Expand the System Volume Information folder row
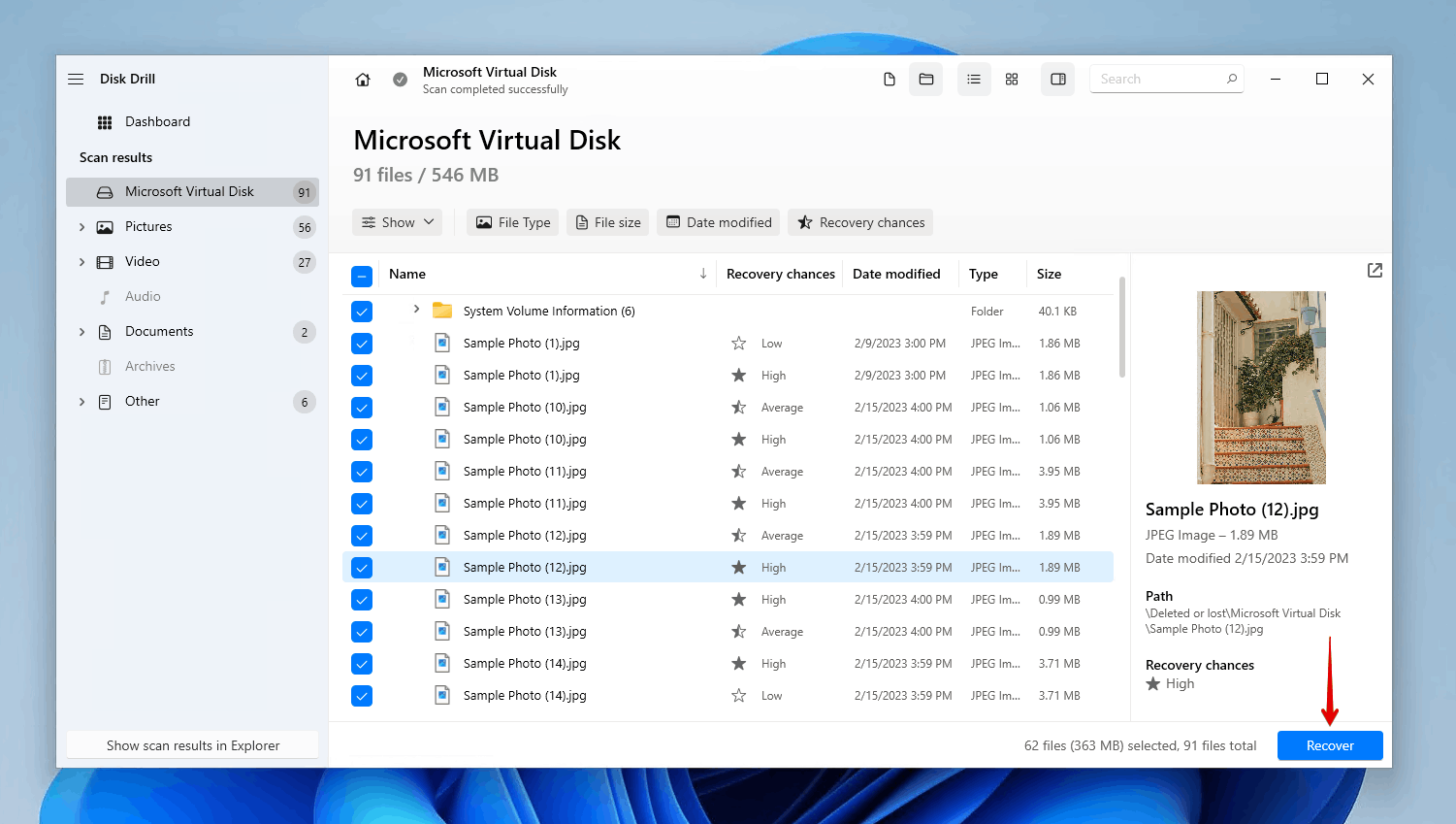This screenshot has height=824, width=1456. click(x=416, y=311)
